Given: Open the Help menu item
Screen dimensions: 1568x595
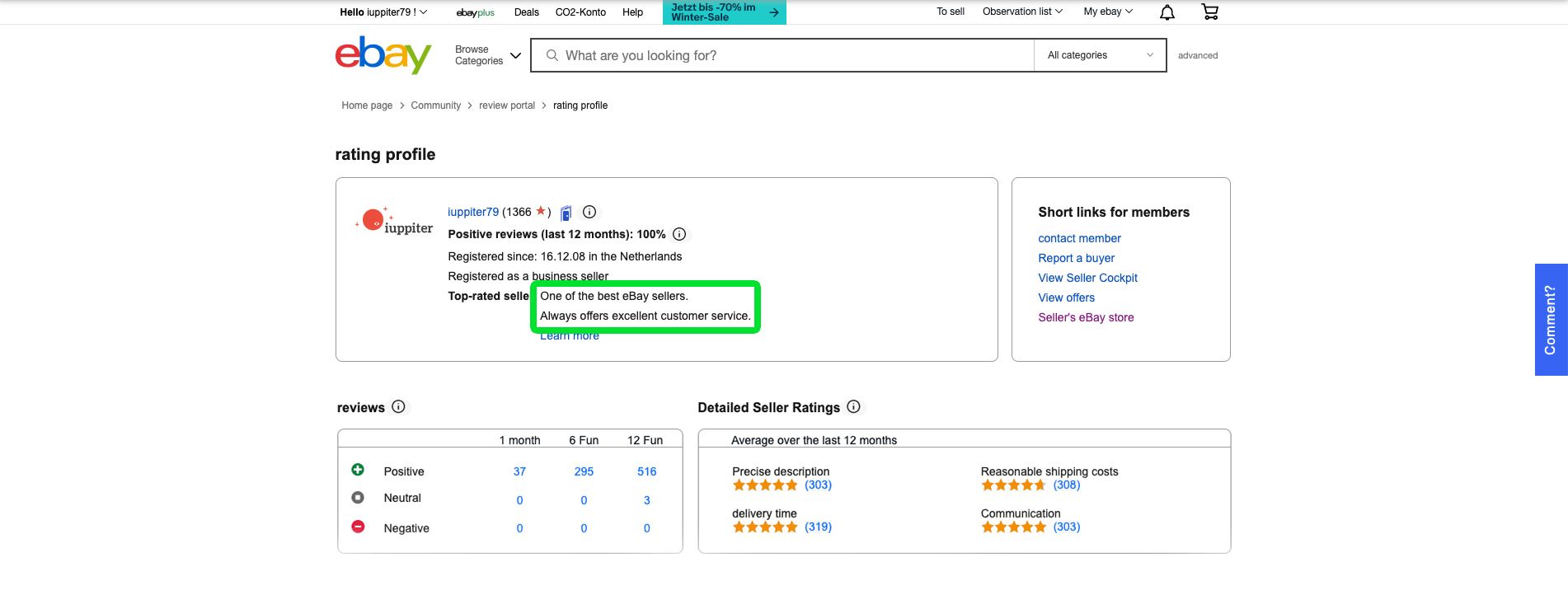Looking at the screenshot, I should click(x=632, y=12).
